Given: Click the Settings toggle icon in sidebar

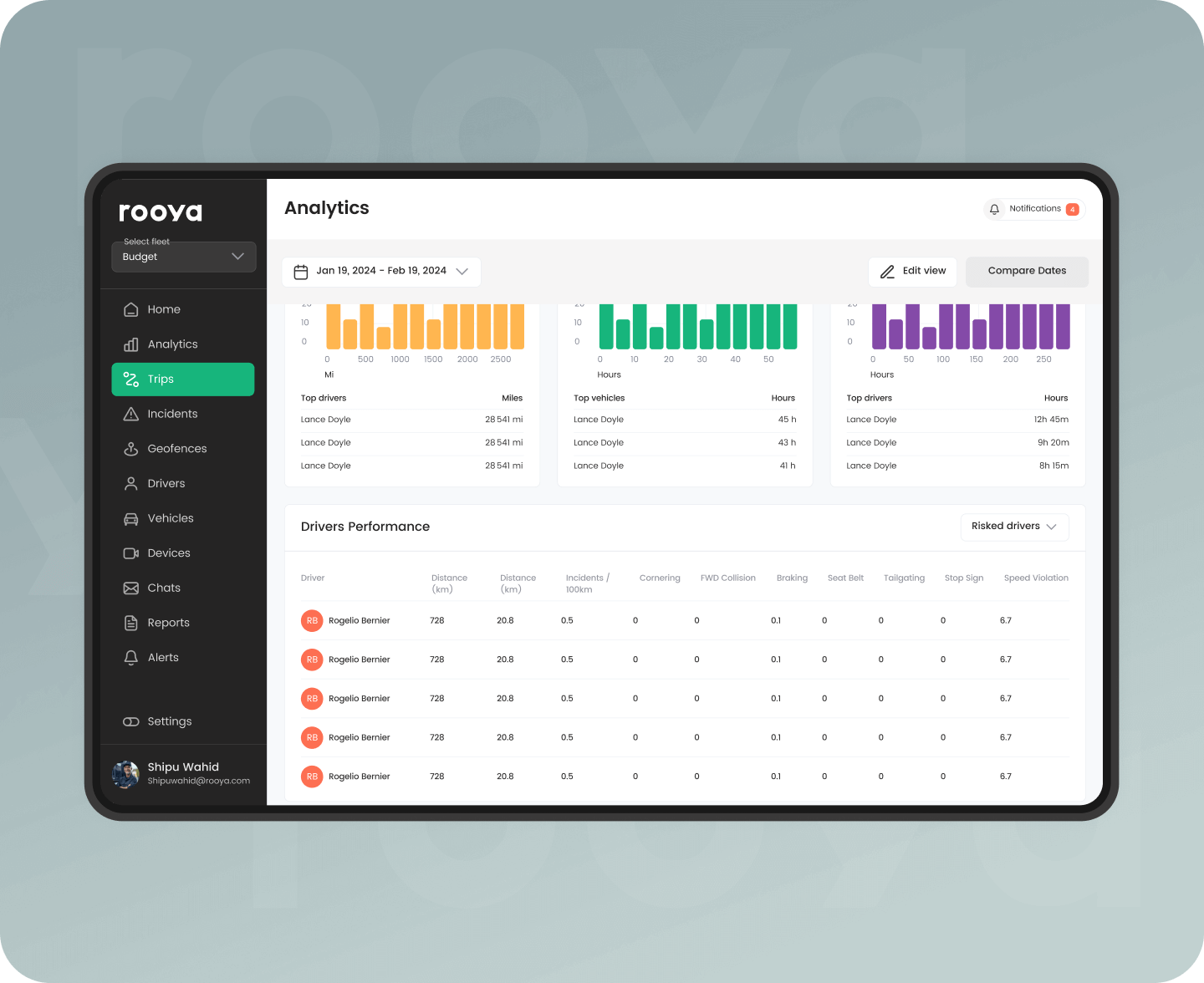Looking at the screenshot, I should coord(131,721).
